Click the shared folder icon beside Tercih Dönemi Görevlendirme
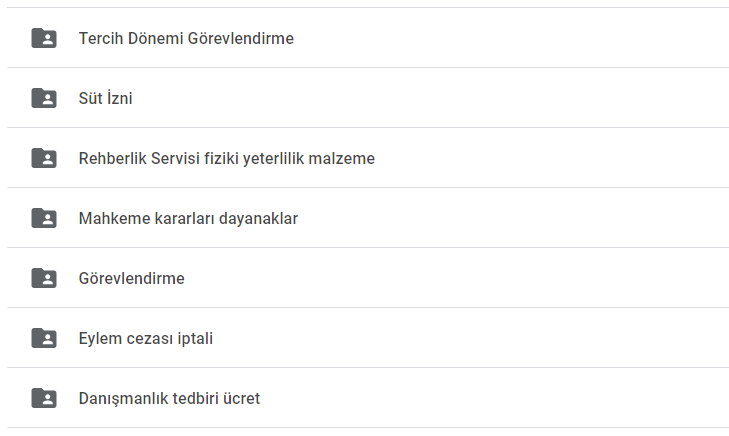729x436 pixels. click(x=44, y=38)
